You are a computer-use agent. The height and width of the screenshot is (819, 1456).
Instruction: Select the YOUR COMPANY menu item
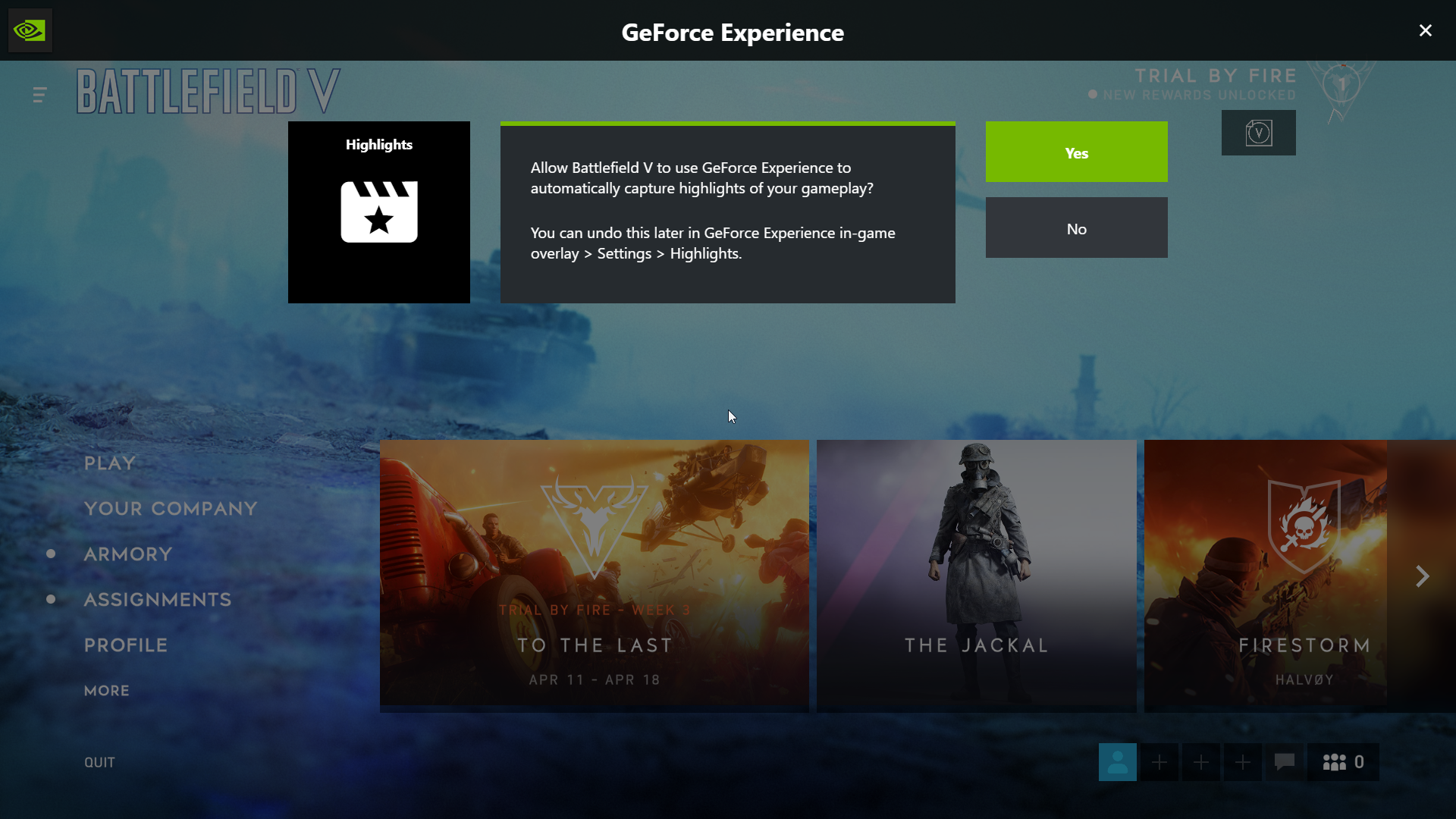point(171,508)
